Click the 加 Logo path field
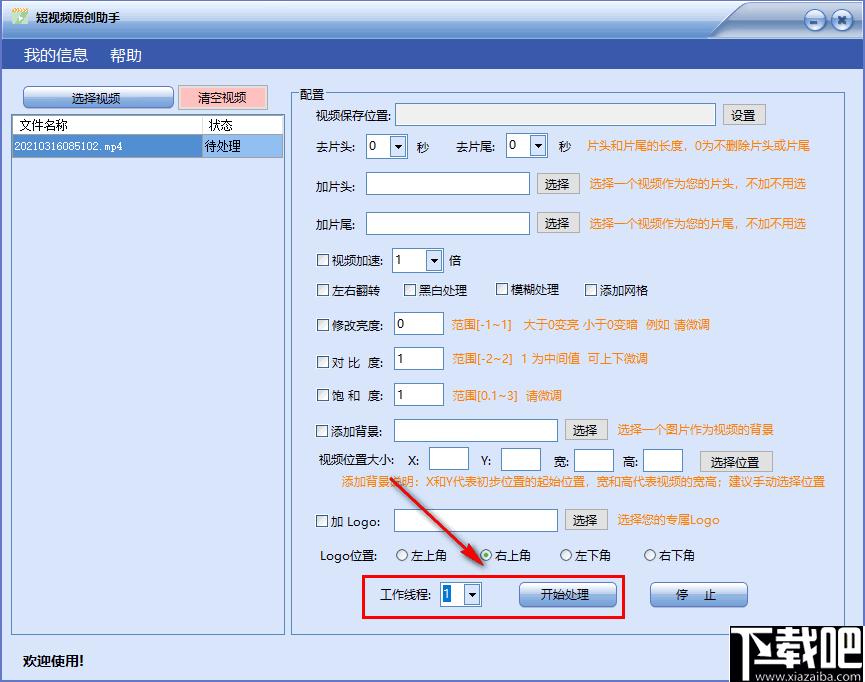The height and width of the screenshot is (682, 865). (x=476, y=520)
